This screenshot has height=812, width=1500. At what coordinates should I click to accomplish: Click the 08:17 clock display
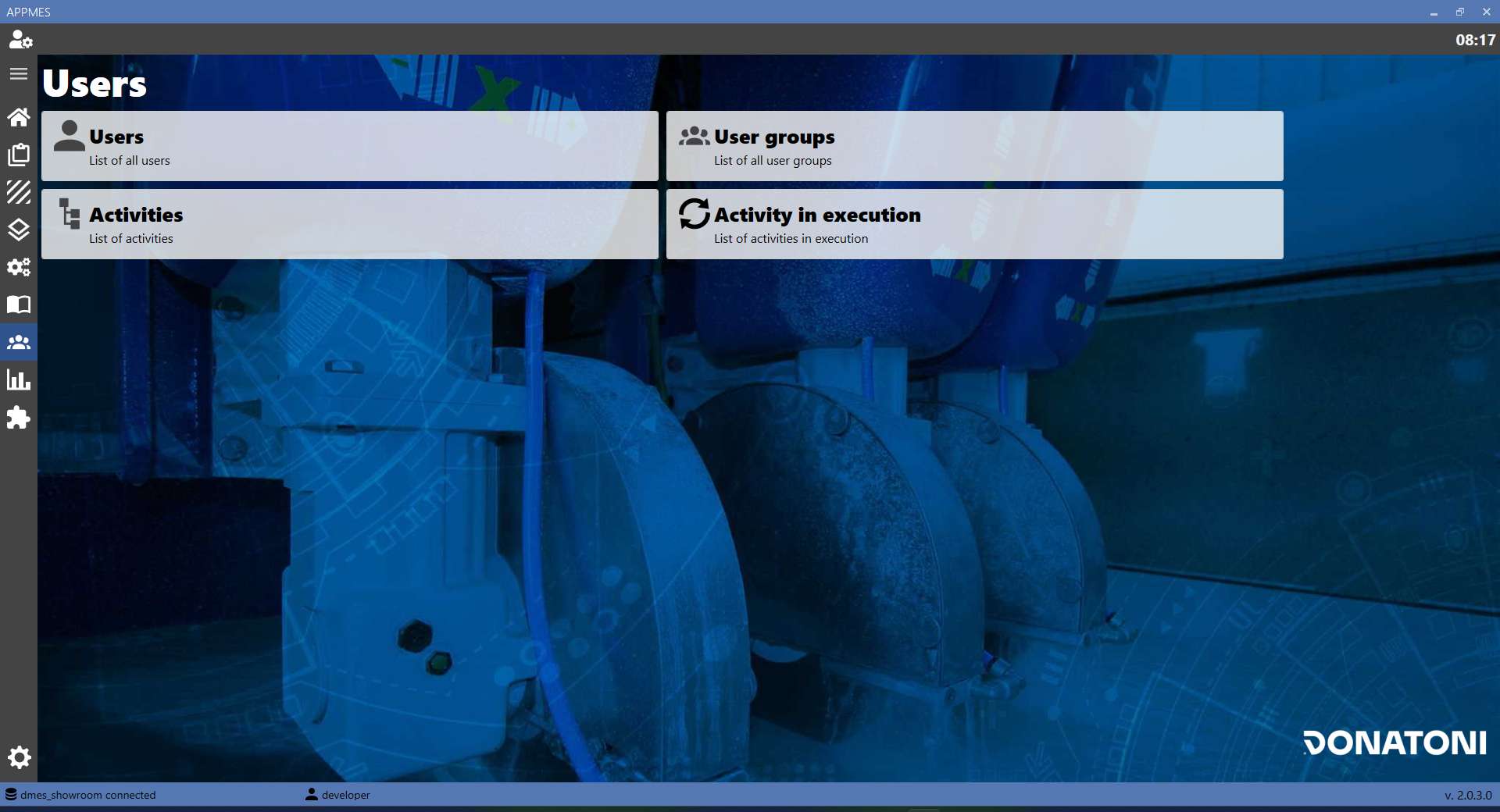tap(1475, 40)
